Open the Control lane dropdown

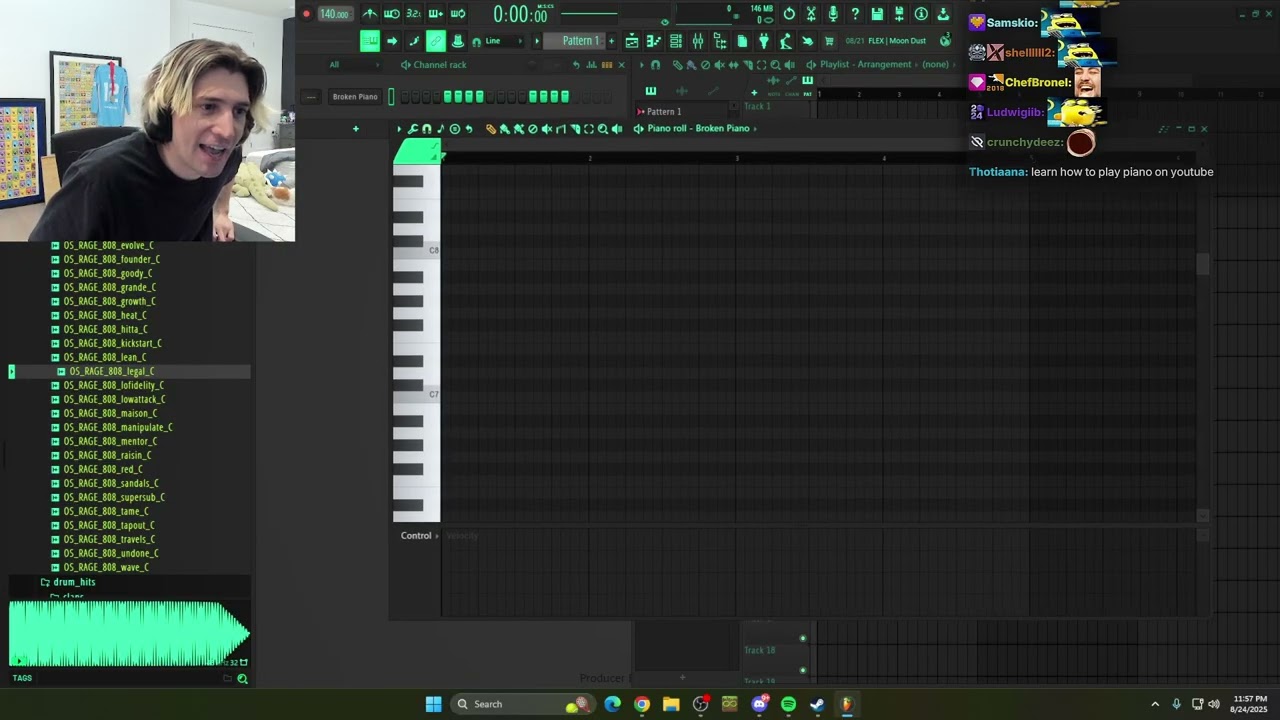(x=420, y=536)
